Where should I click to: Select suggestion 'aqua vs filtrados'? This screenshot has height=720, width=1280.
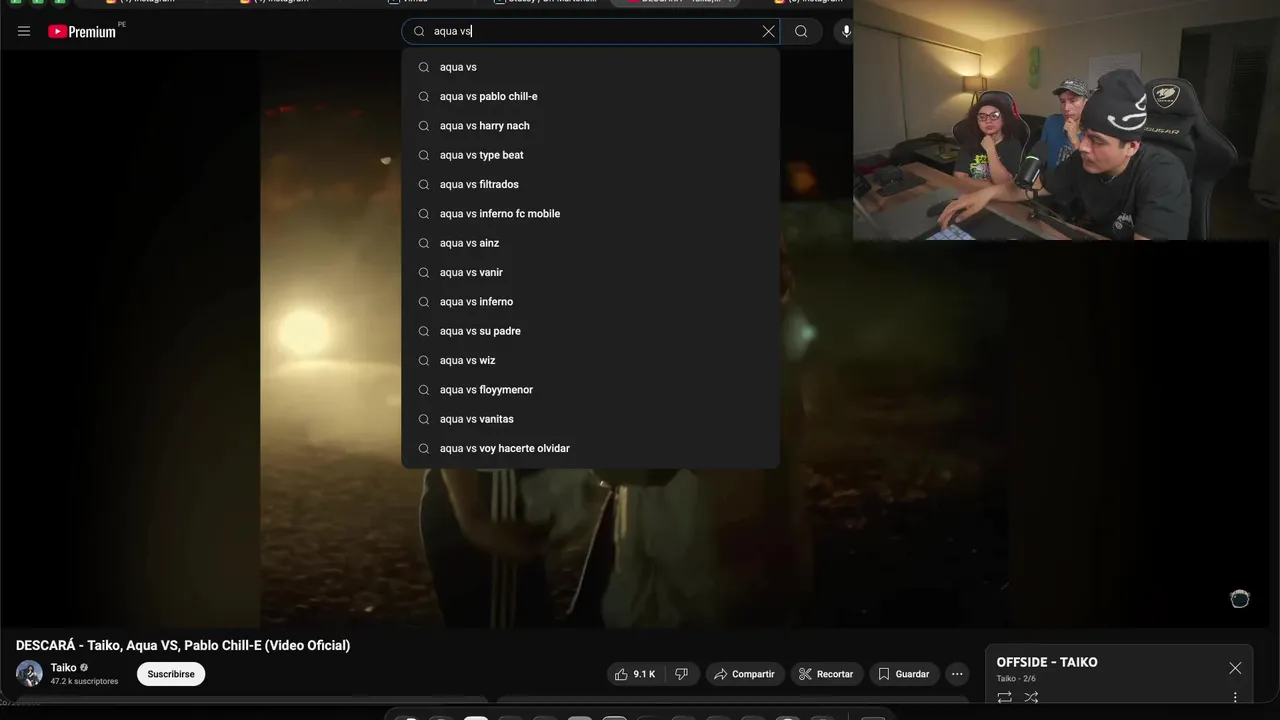[590, 184]
